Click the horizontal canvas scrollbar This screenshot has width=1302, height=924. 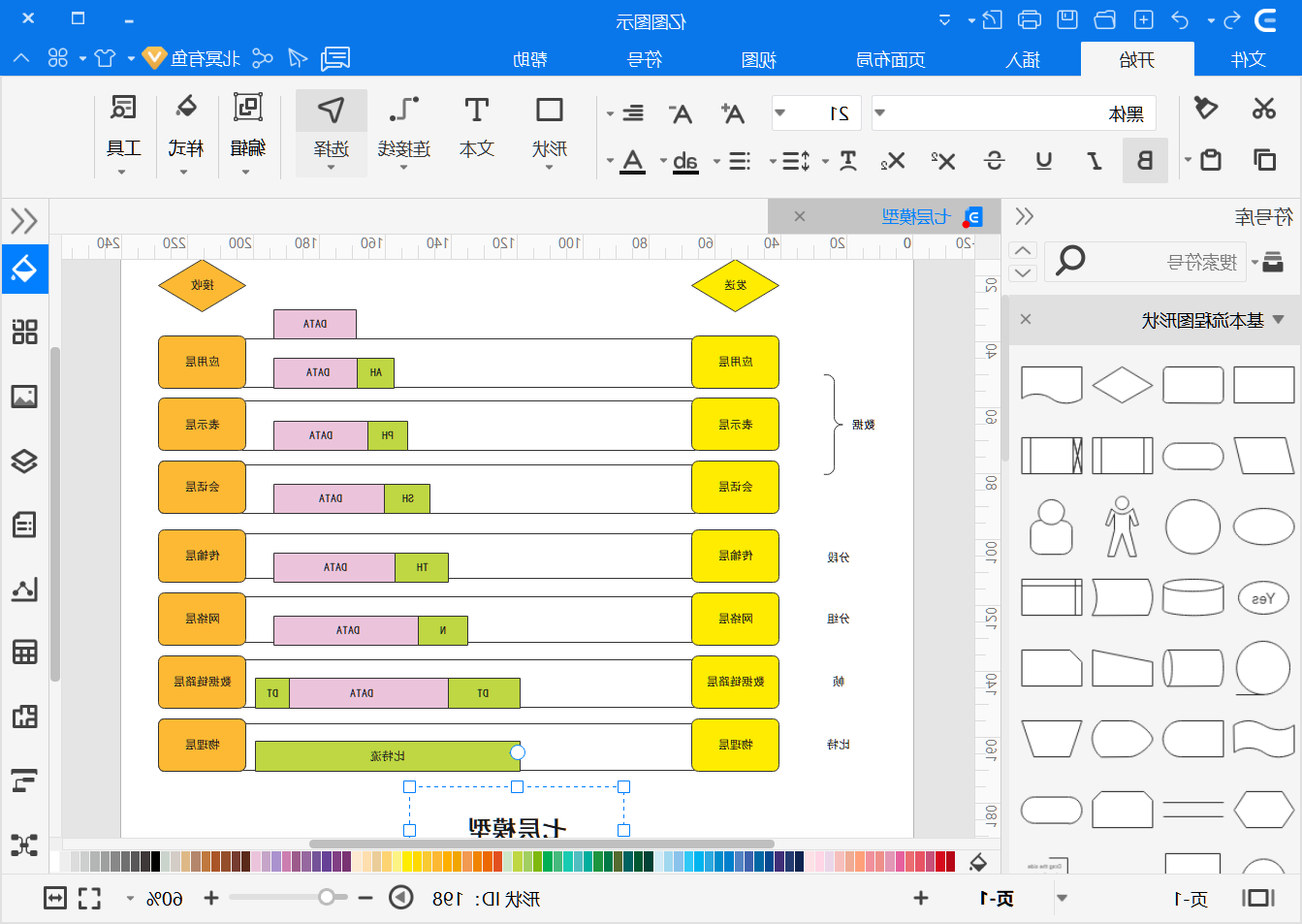541,844
